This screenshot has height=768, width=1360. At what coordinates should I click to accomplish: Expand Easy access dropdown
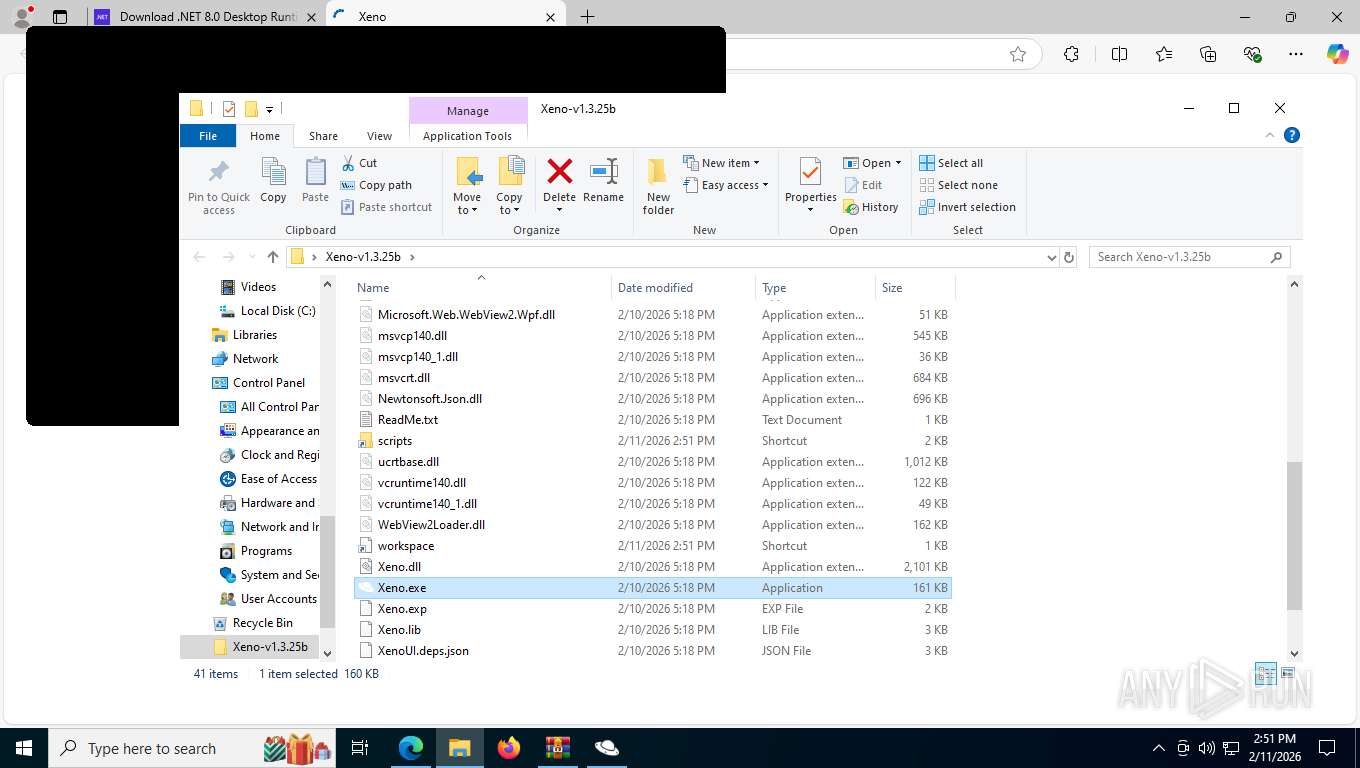click(727, 185)
